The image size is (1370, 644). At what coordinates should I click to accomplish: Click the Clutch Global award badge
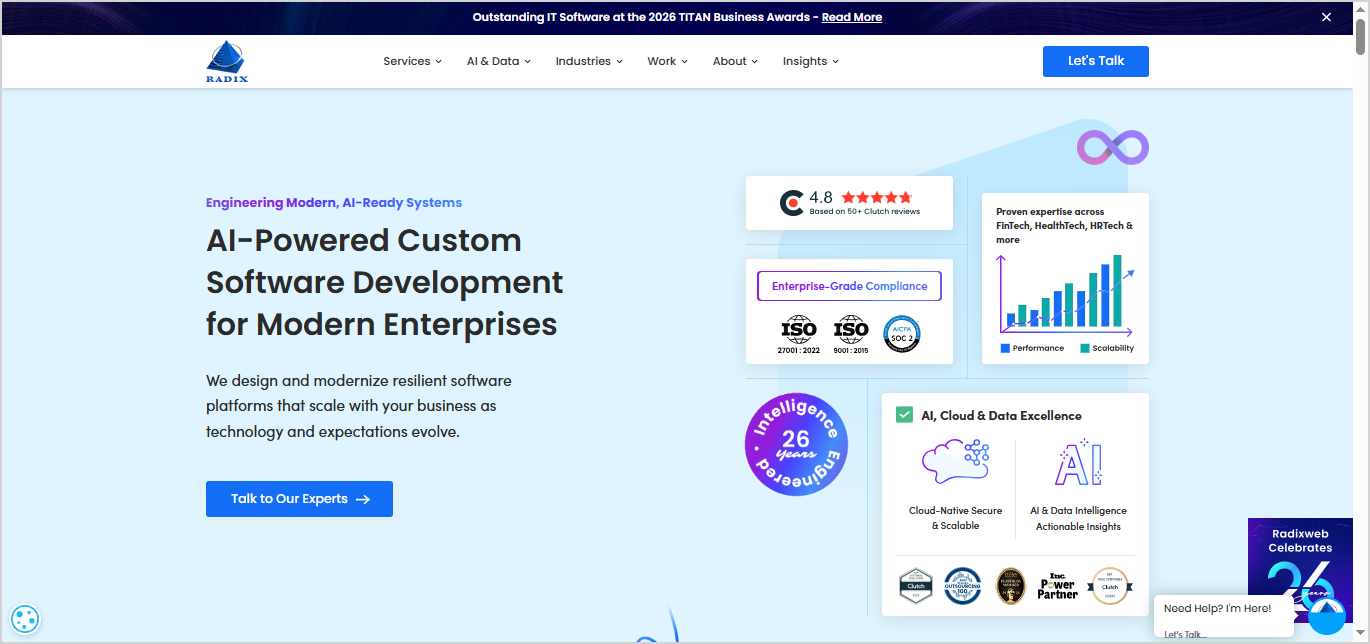coord(1109,586)
